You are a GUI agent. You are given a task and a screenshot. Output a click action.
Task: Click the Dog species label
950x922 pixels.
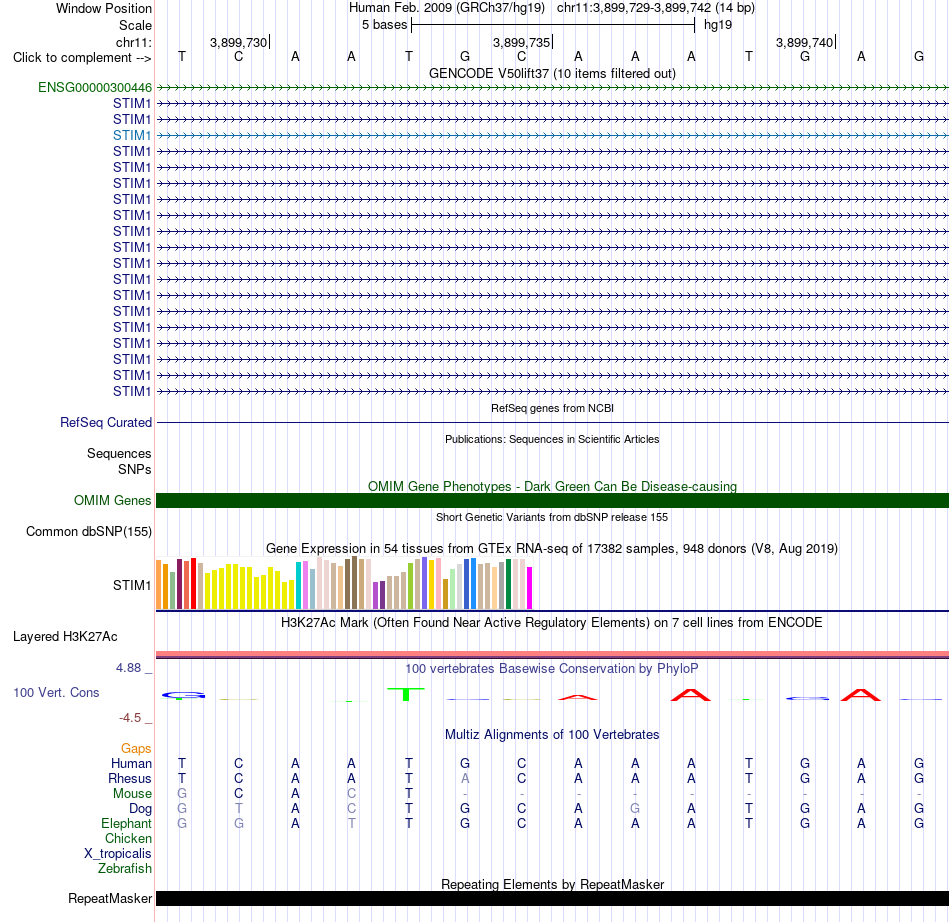pos(141,809)
